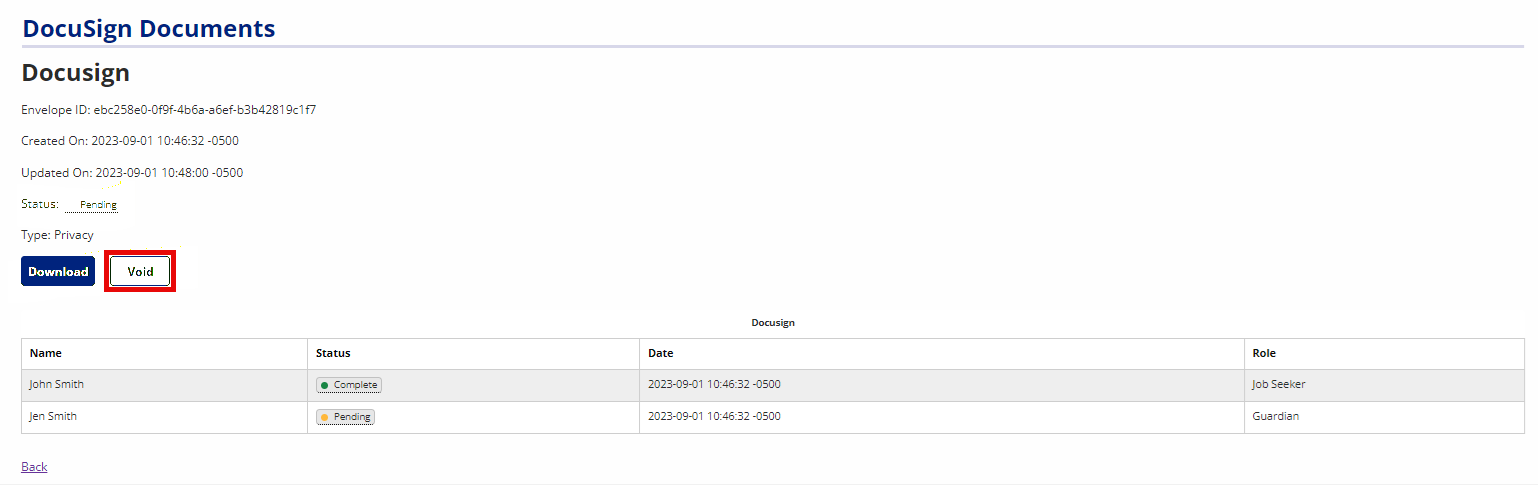
Task: Click the date cell in Jen Smith's row
Action: (x=942, y=417)
